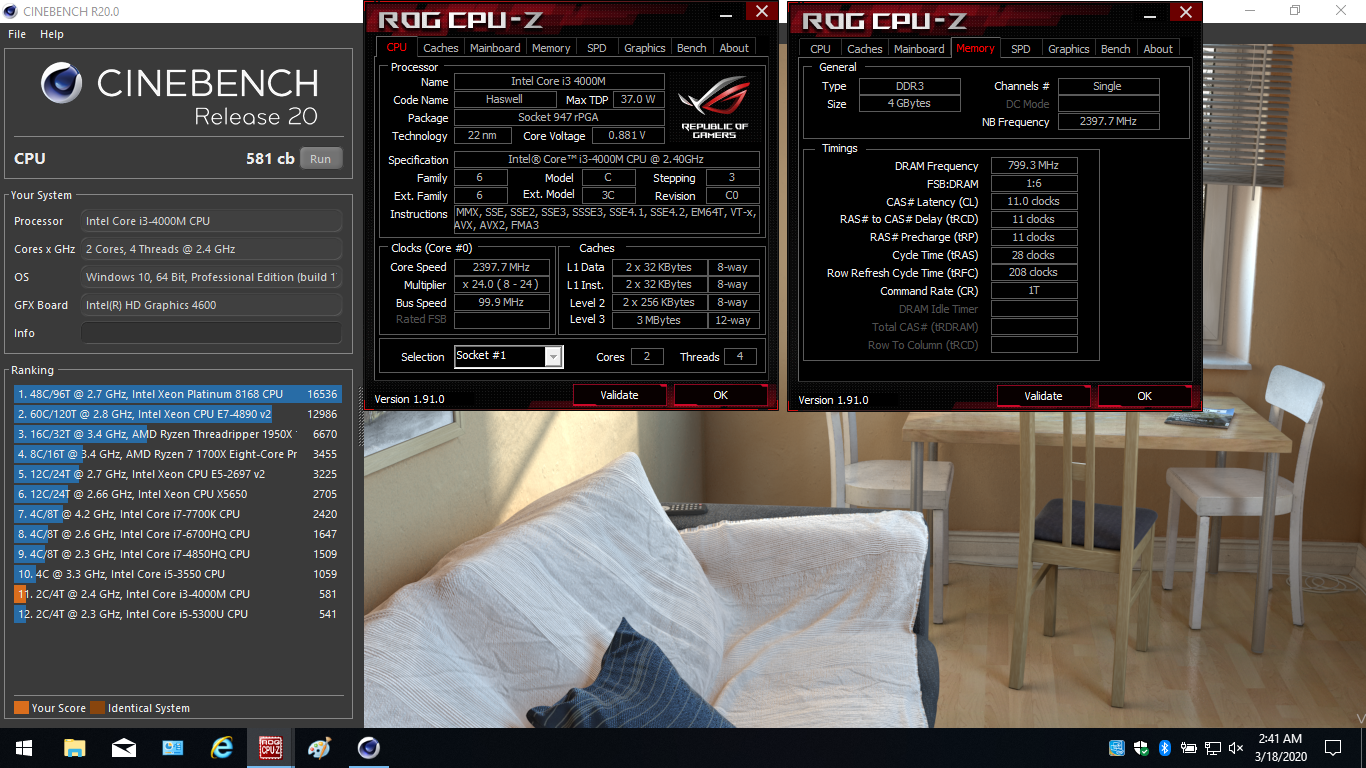Click the NB Frequency value 2397.7 MHz
The height and width of the screenshot is (768, 1366).
point(1109,122)
